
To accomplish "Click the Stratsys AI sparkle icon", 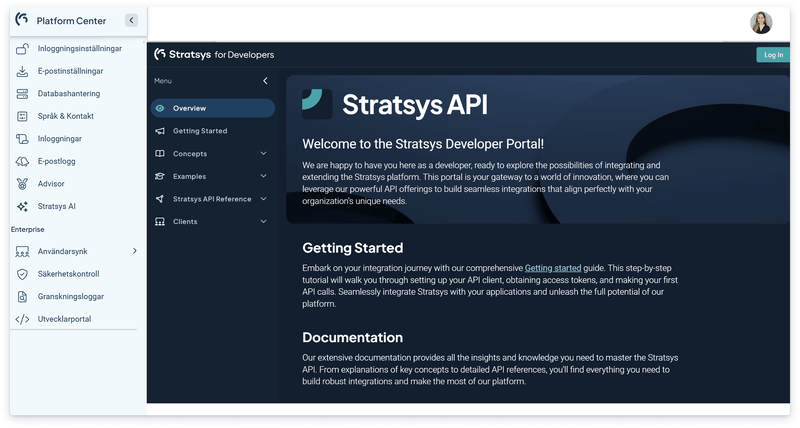I will coord(22,207).
